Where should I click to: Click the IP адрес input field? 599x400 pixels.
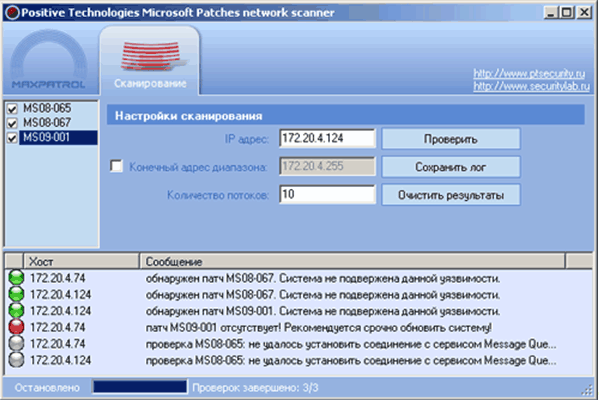pyautogui.click(x=327, y=138)
